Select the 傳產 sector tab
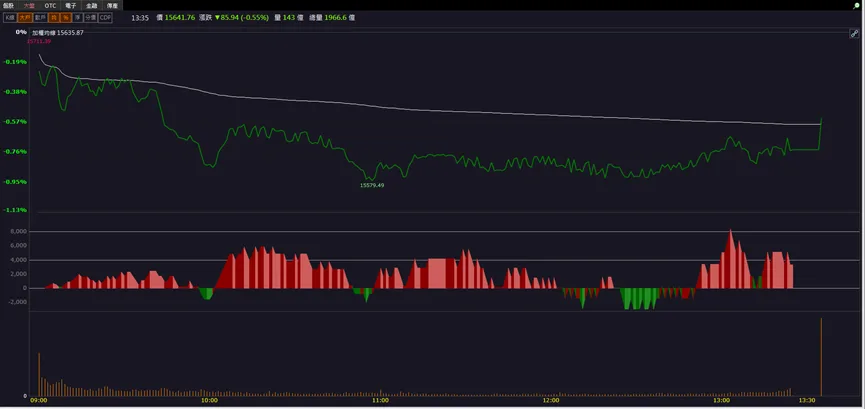 112,6
